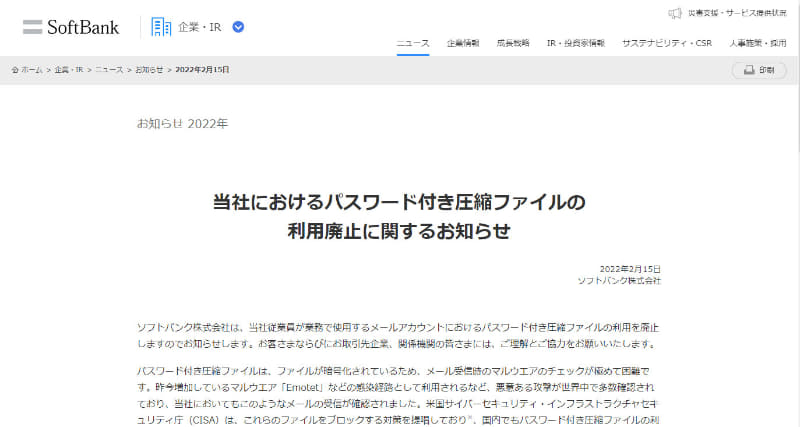Click the 2022年2月15日 article date

[x=630, y=269]
